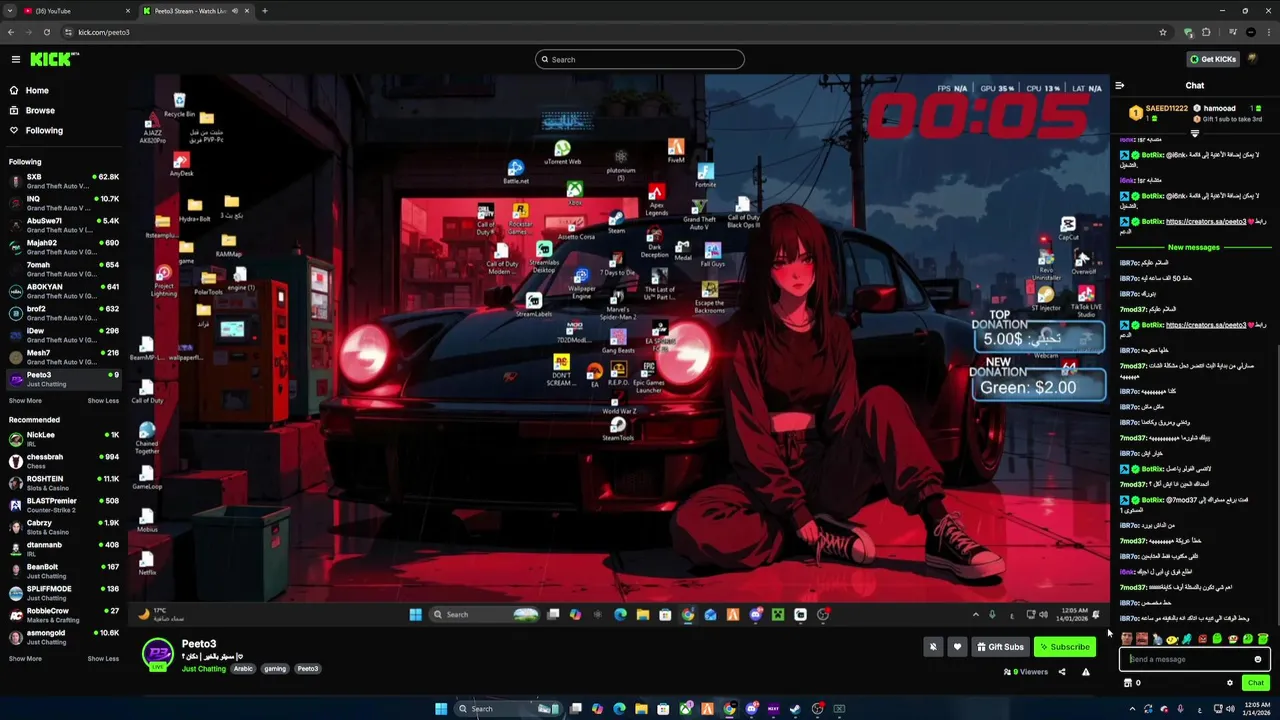The width and height of the screenshot is (1280, 720).
Task: Open the tab search dropdown arrow
Action: tap(10, 11)
